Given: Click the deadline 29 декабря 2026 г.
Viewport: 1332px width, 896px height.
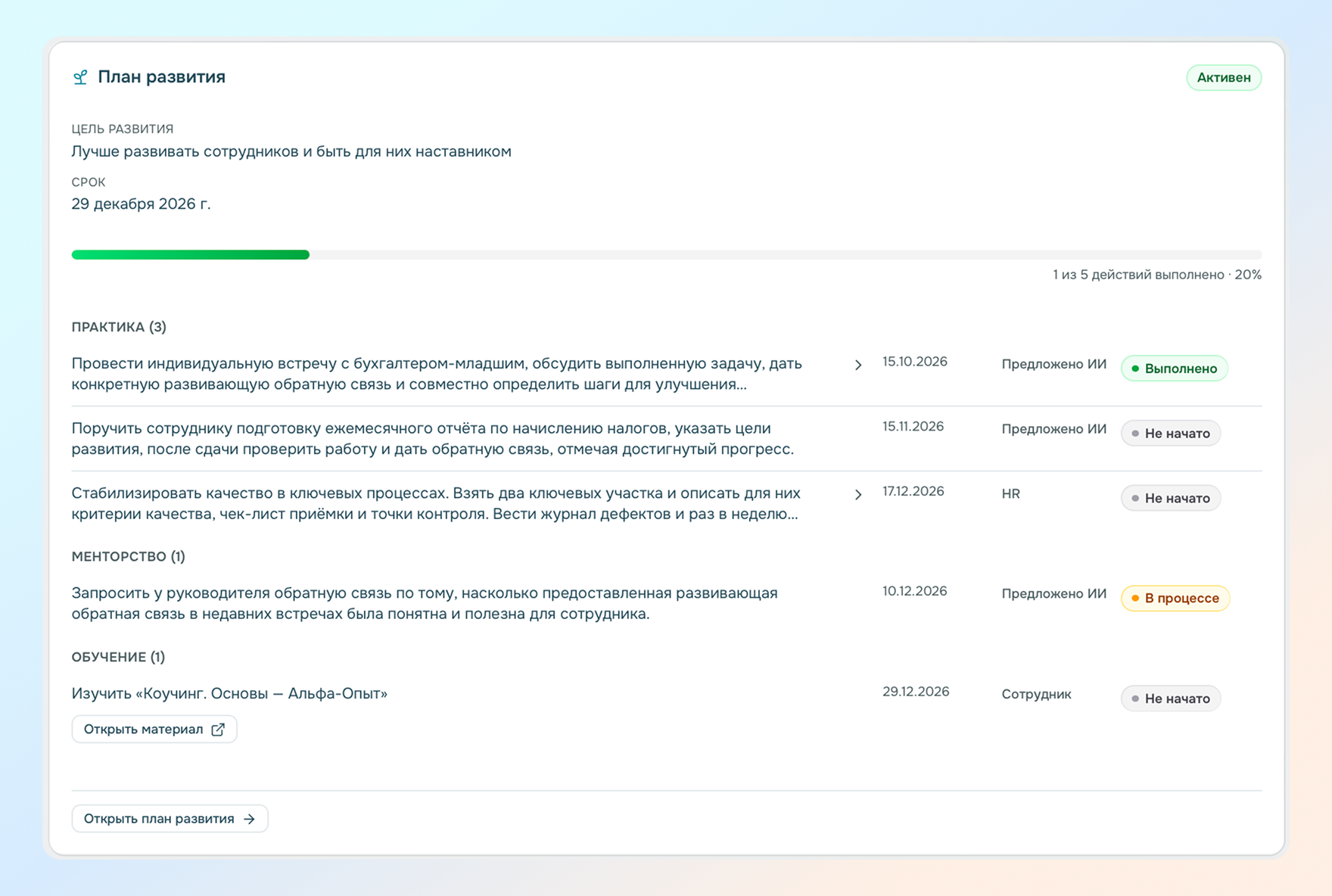Looking at the screenshot, I should pos(141,204).
